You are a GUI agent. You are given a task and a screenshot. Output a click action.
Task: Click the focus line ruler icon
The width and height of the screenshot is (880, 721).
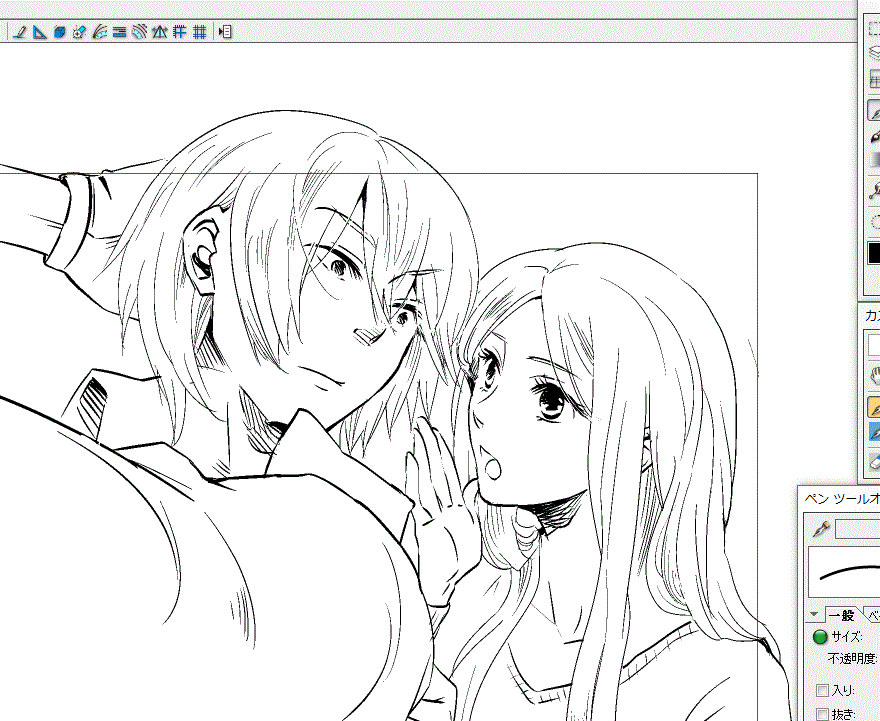pos(79,32)
